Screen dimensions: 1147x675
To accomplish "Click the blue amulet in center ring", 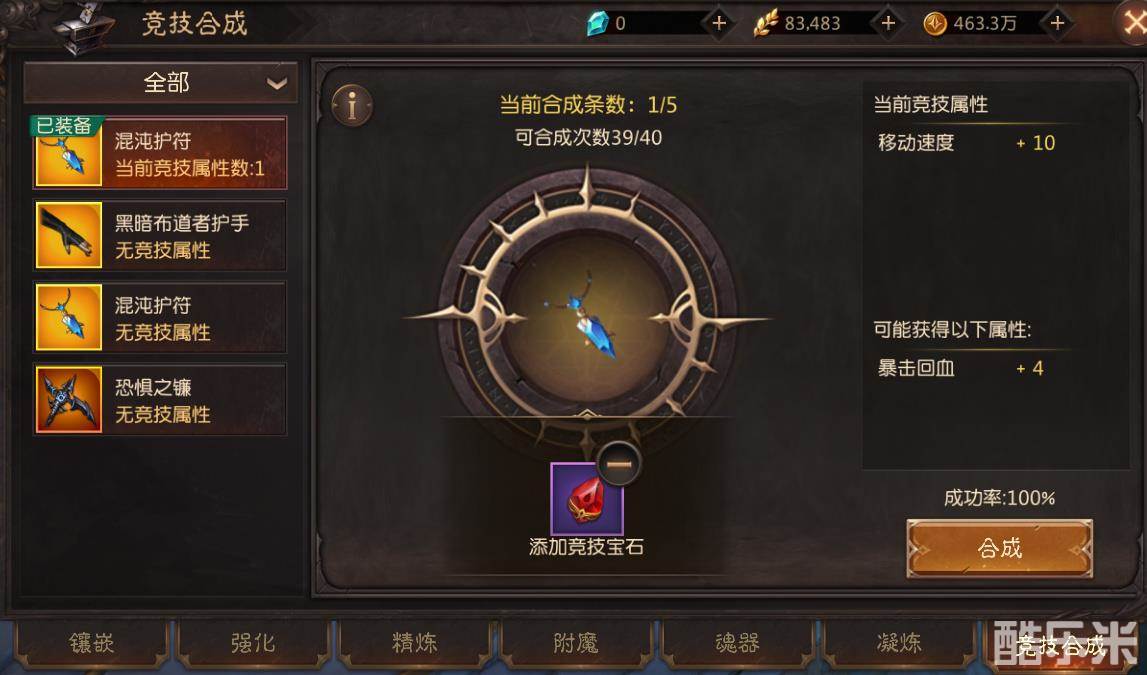I will pos(587,318).
